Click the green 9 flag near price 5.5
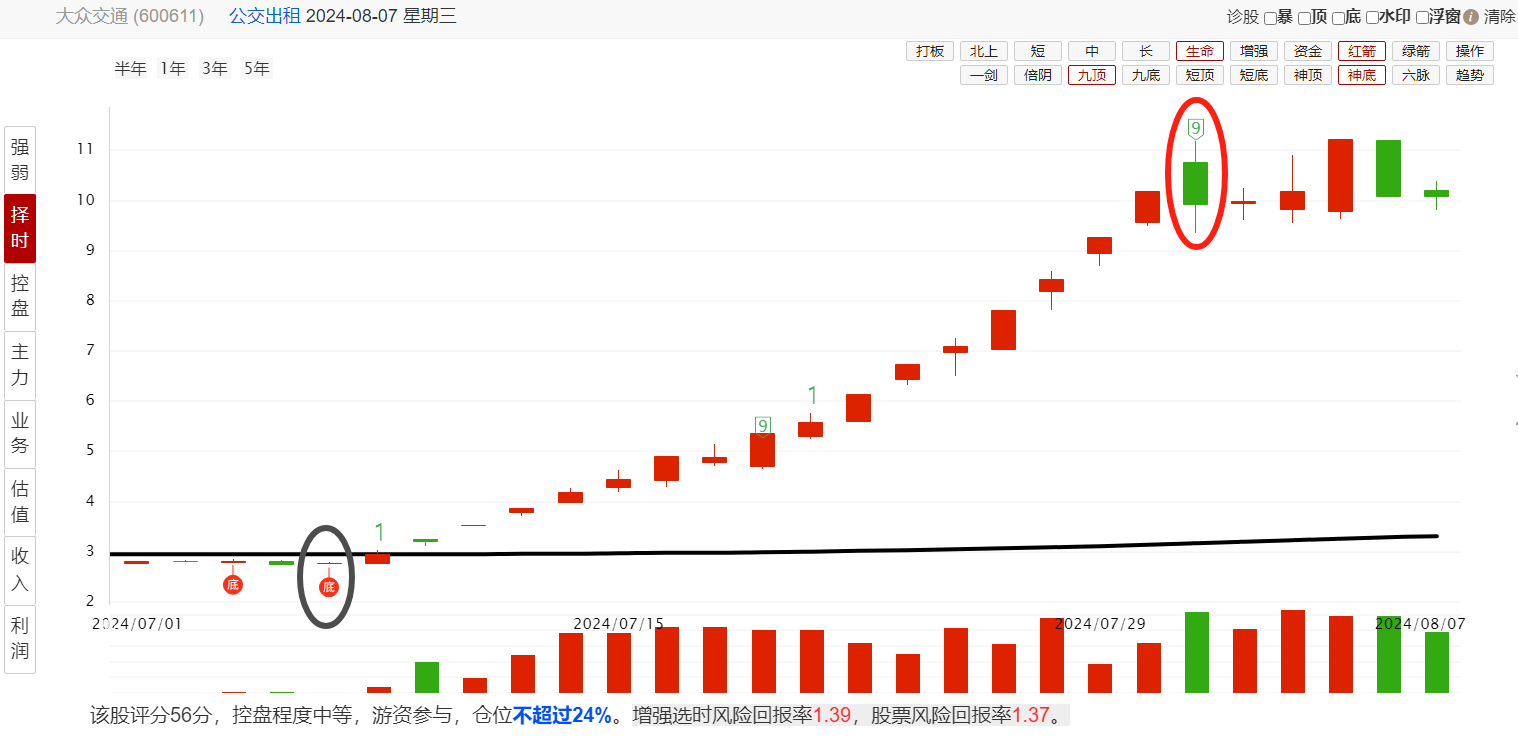 pos(763,425)
